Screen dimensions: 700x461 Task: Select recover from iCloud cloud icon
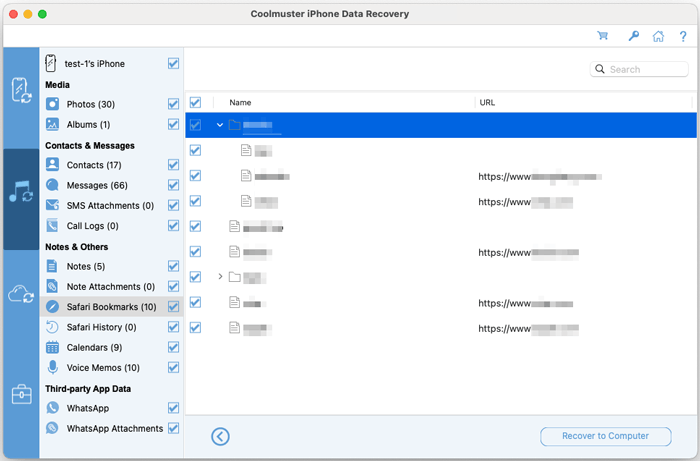(x=21, y=294)
